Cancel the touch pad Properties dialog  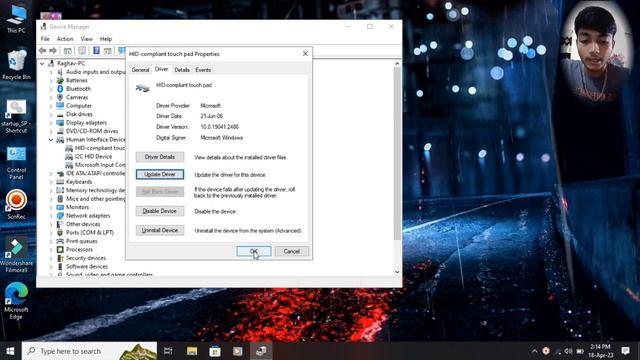point(291,251)
